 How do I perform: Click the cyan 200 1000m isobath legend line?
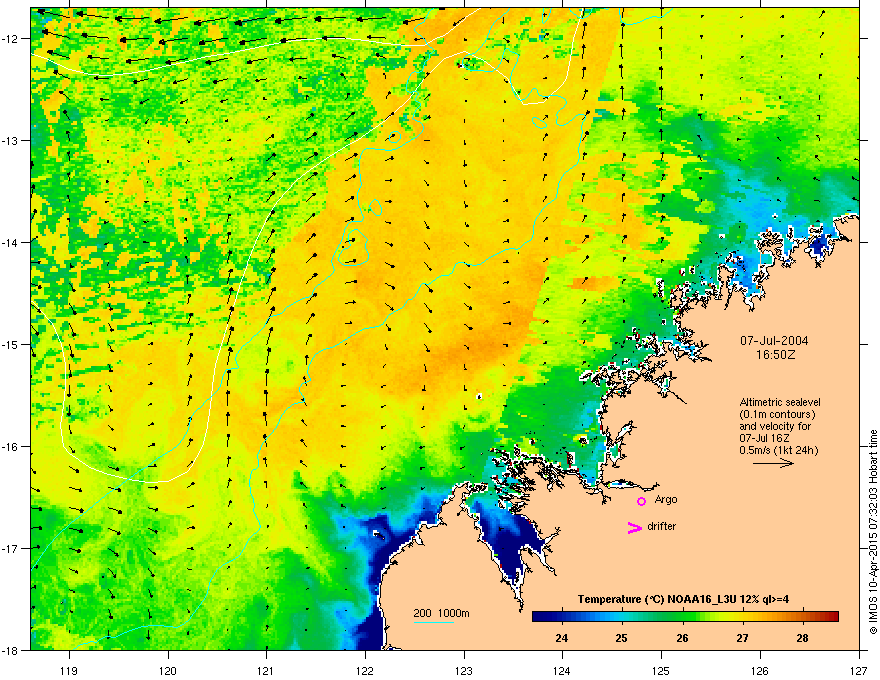(433, 623)
